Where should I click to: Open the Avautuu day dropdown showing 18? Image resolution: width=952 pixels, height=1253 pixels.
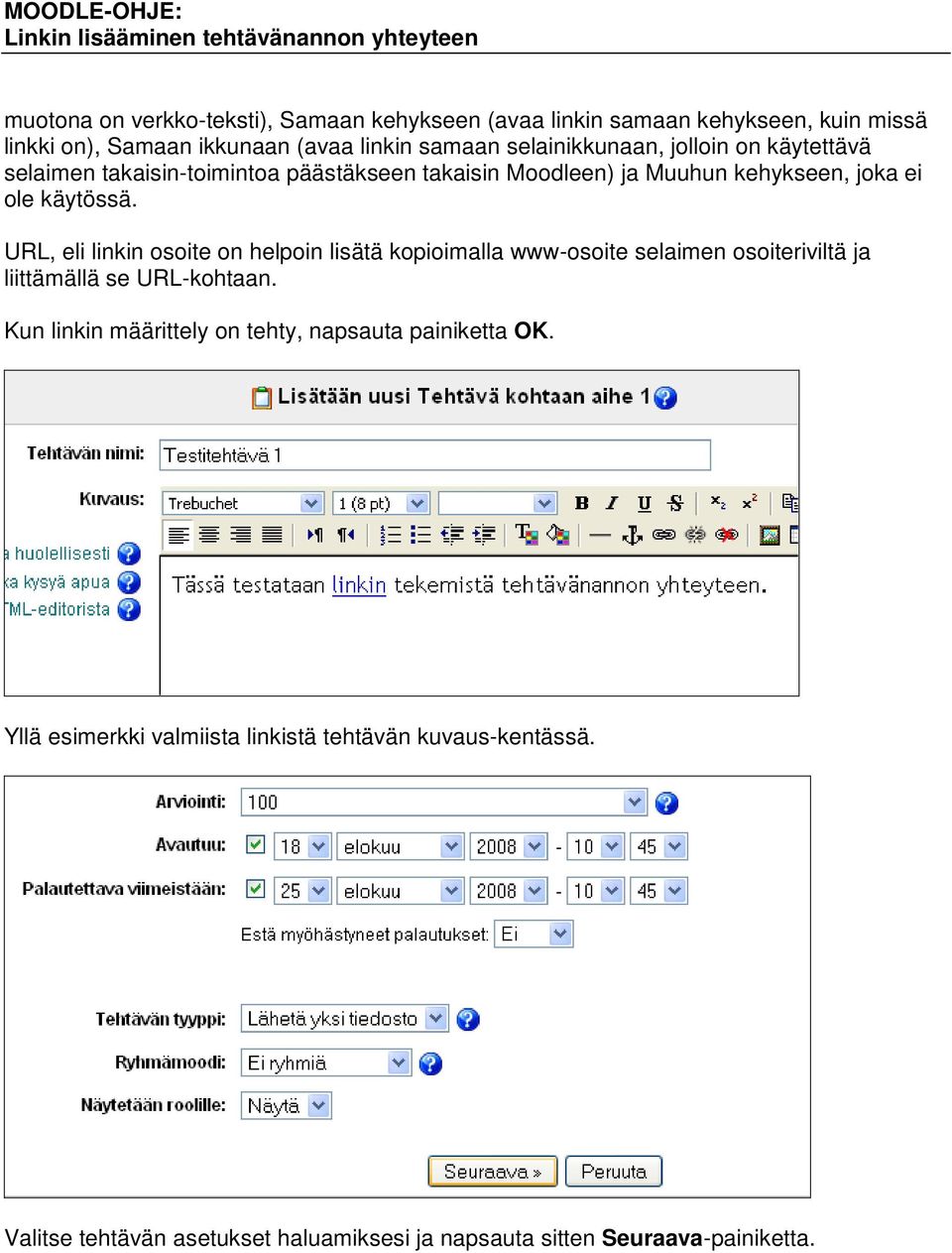click(x=301, y=846)
